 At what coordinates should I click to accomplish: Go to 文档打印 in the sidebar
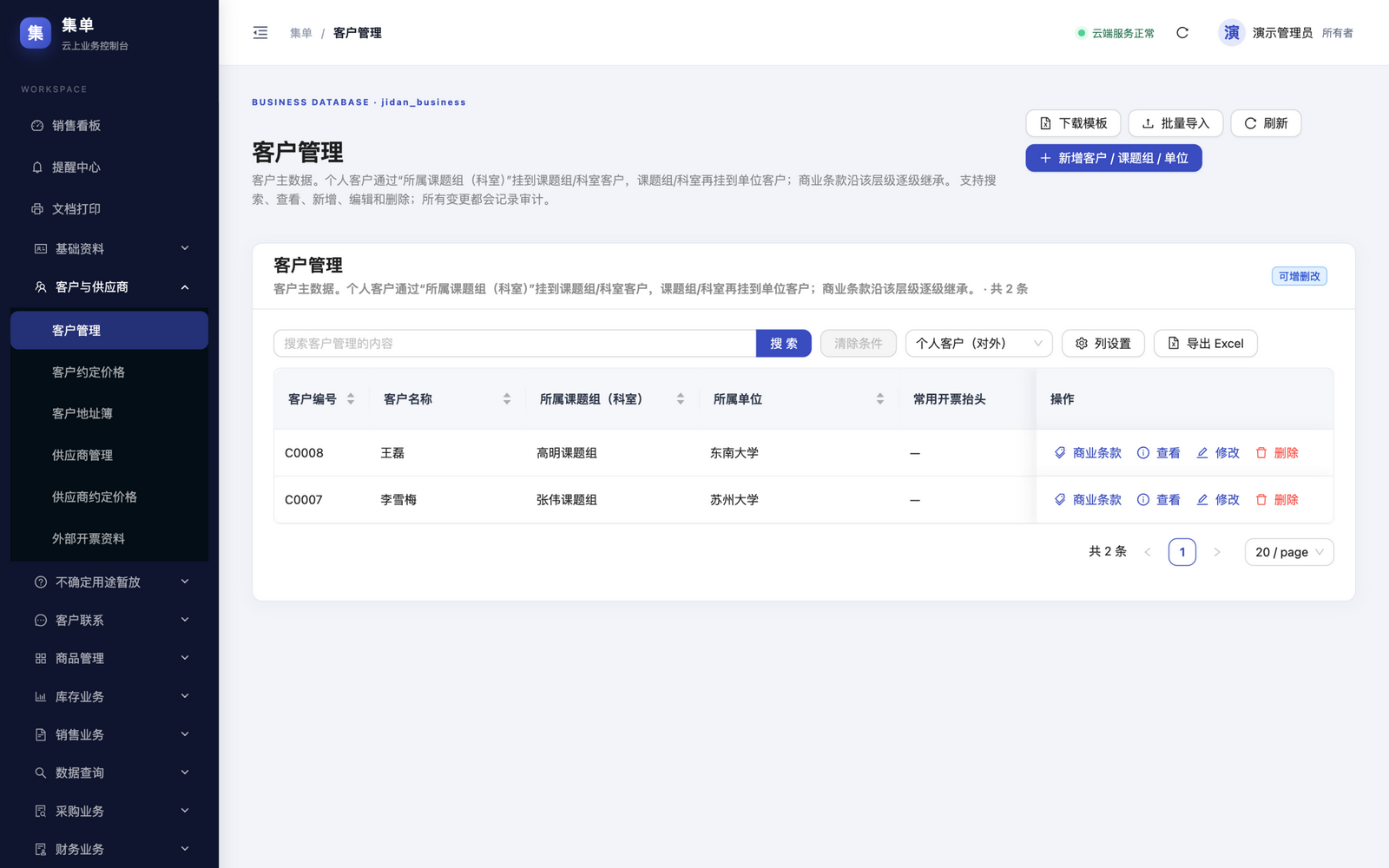(x=109, y=209)
